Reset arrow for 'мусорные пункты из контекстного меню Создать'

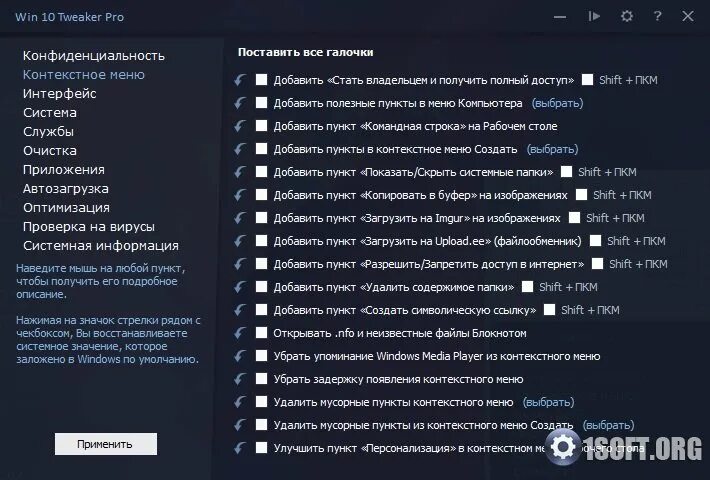pos(240,425)
